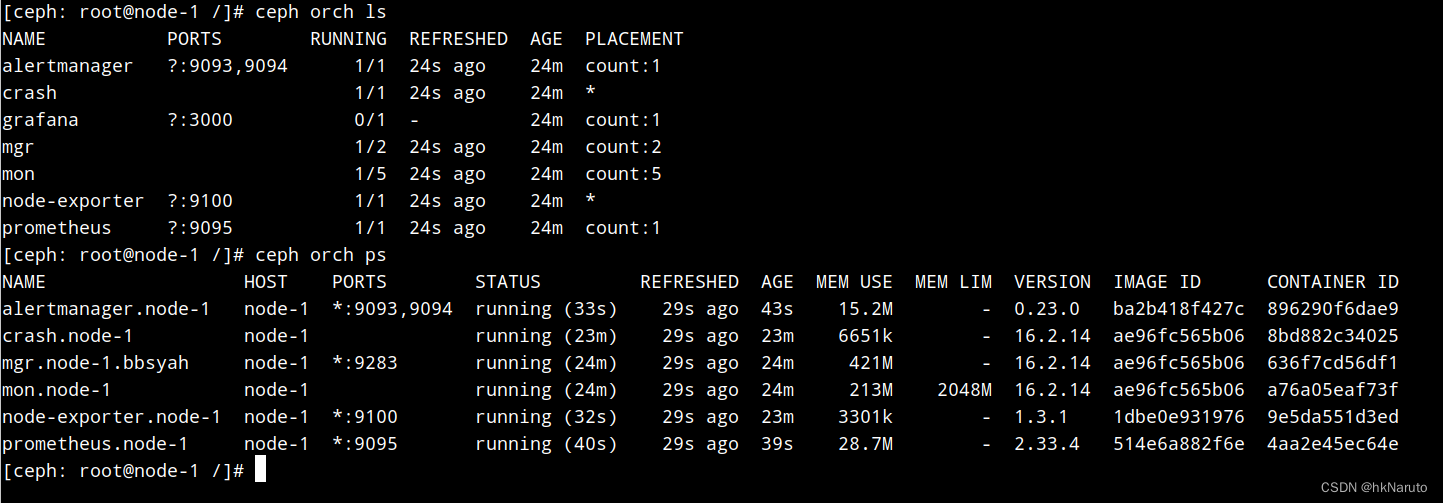Click the '?:9093,9094' ports value
The height and width of the screenshot is (503, 1443).
tap(227, 66)
